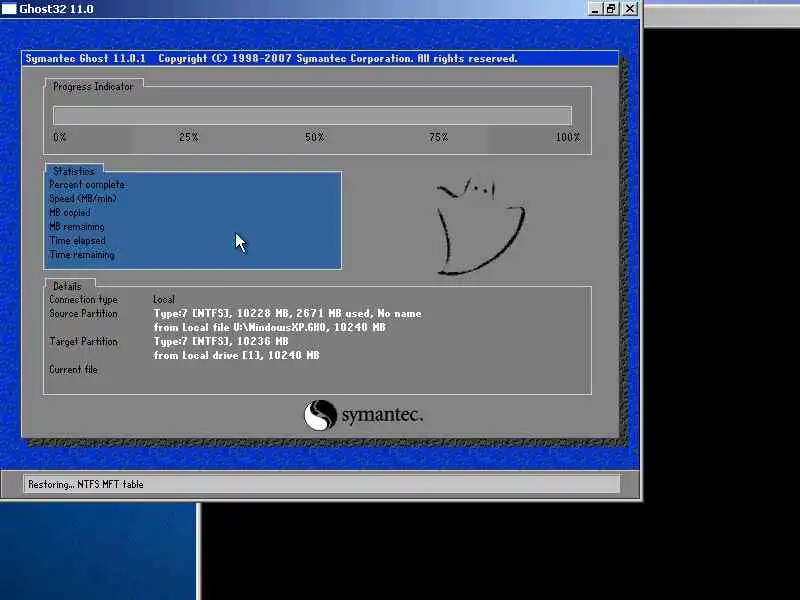Viewport: 800px width, 600px height.
Task: Select the Progress Indicator group label
Action: [x=93, y=87]
